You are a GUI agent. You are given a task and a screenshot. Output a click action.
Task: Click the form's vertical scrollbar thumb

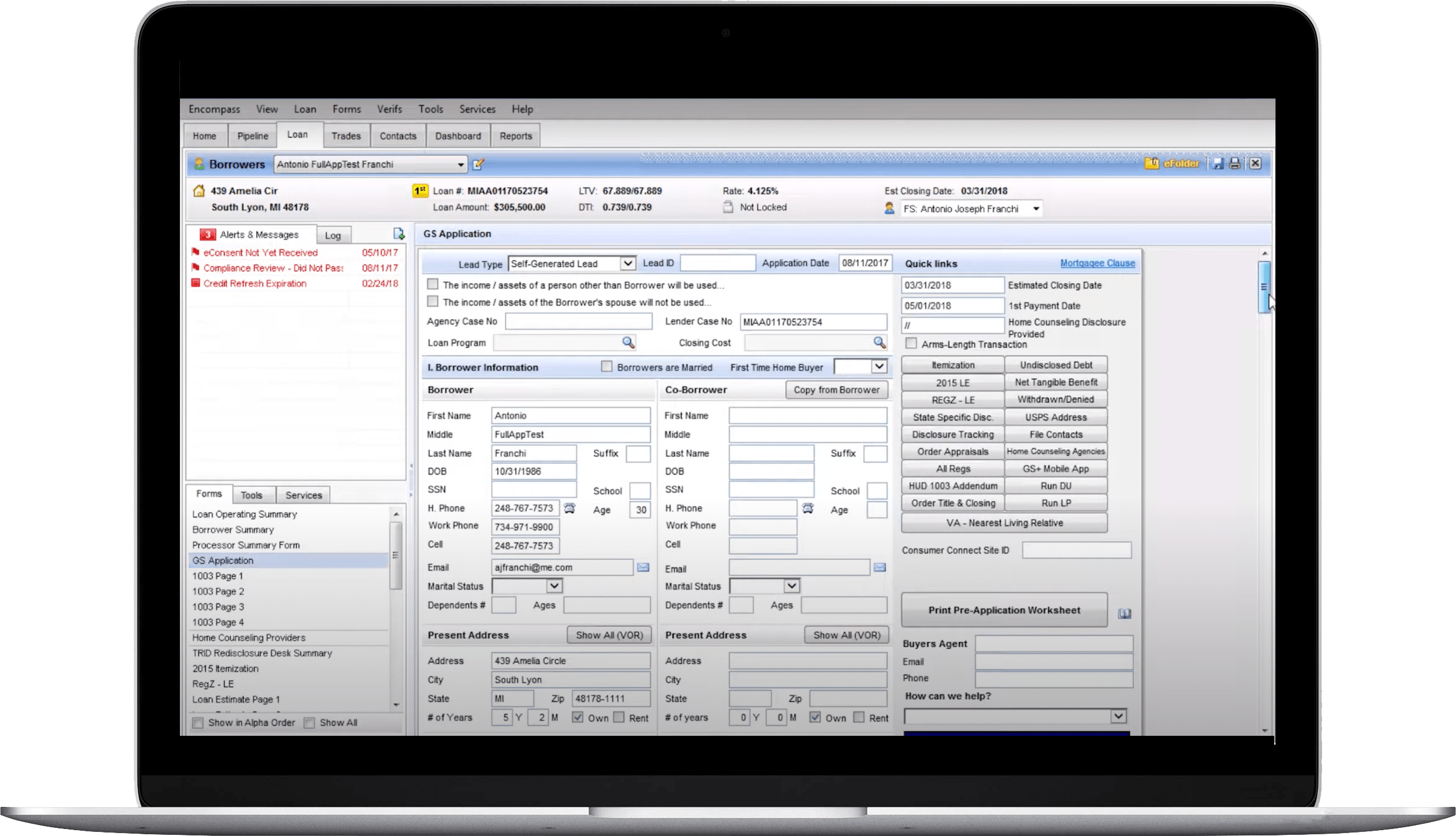pyautogui.click(x=1264, y=287)
